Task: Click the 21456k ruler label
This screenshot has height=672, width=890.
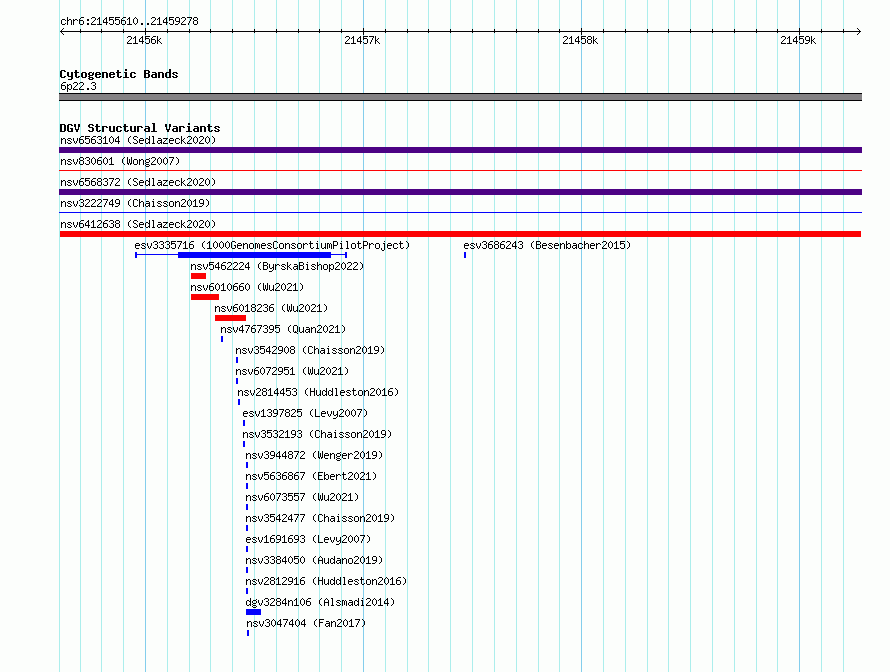Action: tap(144, 40)
